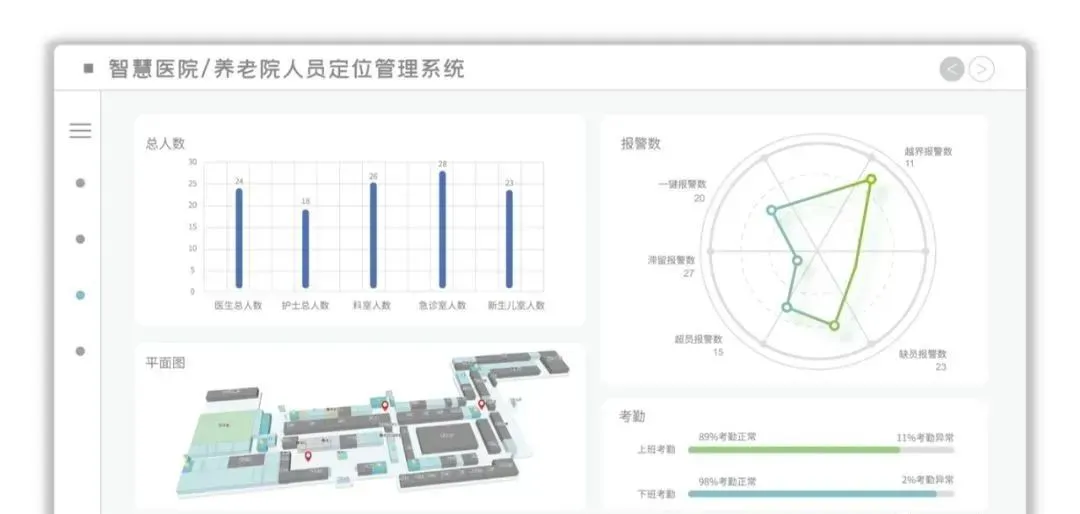Click the 一键报警数 point on radar chart
Screen dimensions: 1080x514
click(x=771, y=210)
